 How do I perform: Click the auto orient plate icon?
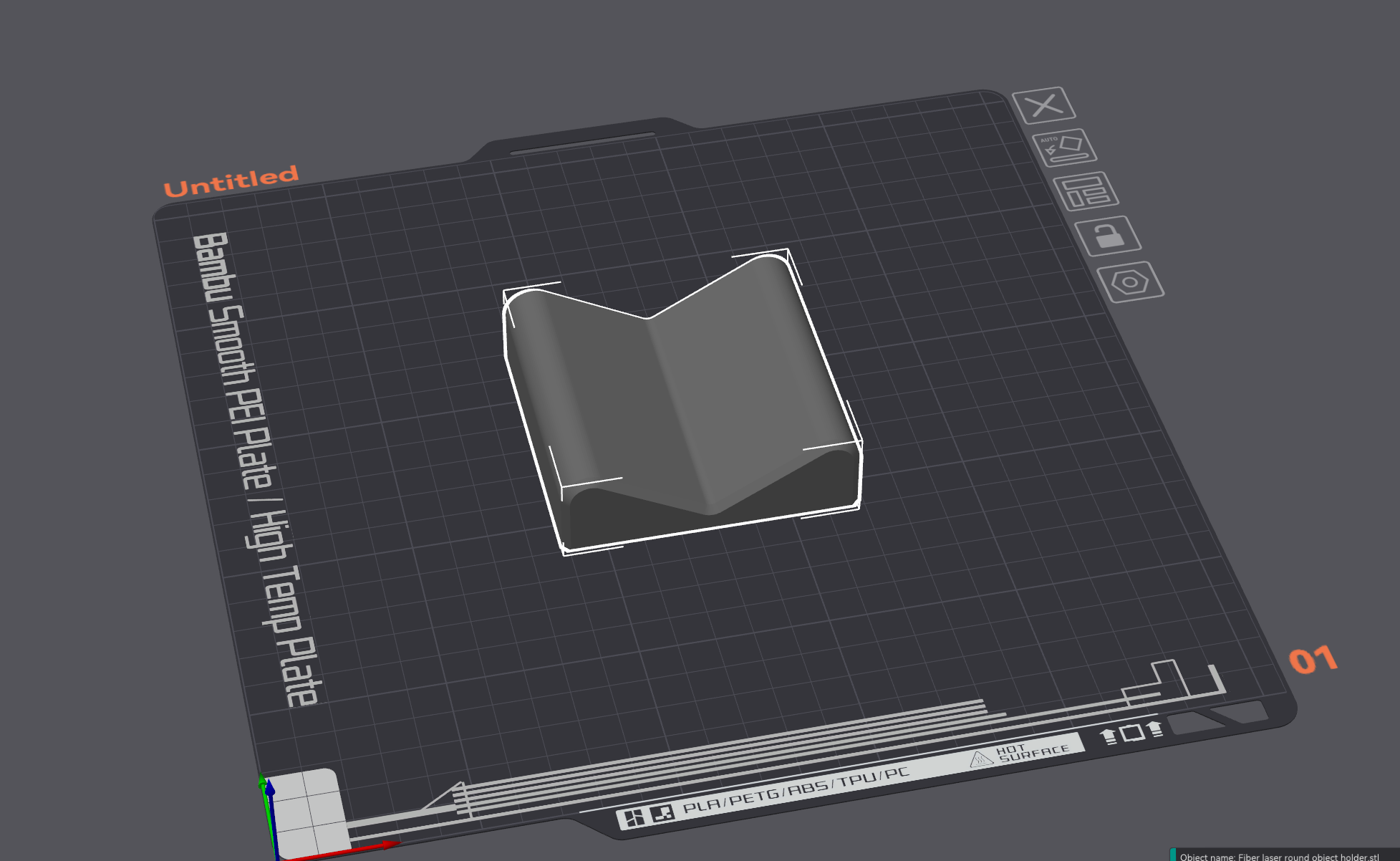pyautogui.click(x=1065, y=148)
